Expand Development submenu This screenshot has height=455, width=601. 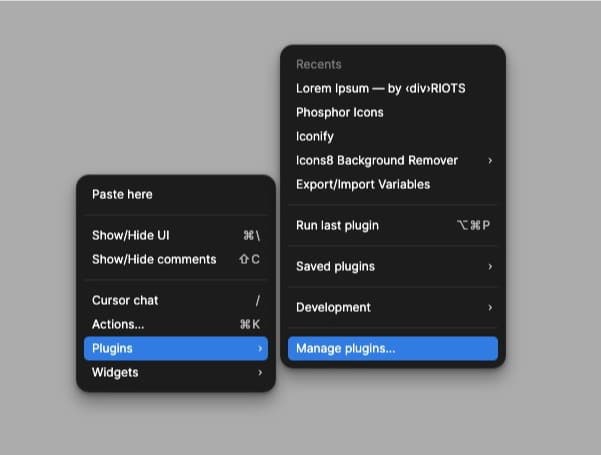click(x=393, y=307)
